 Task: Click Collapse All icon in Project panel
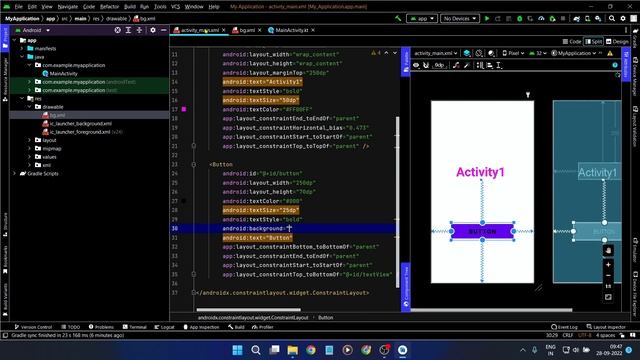[139, 30]
